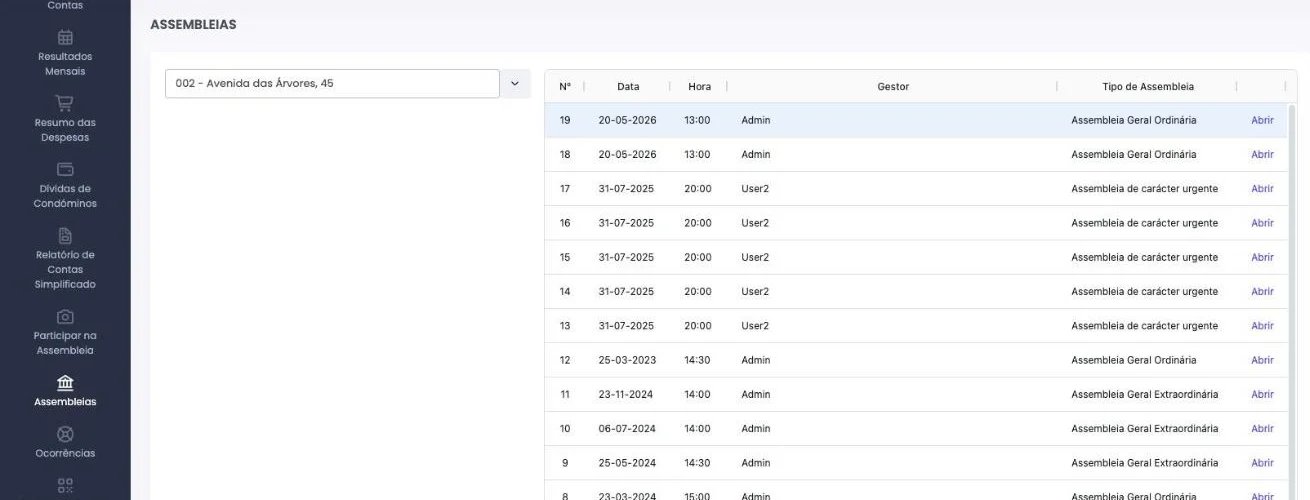Viewport: 1310px width, 500px height.
Task: Open assembly number 11 via Abrir
Action: 1262,395
